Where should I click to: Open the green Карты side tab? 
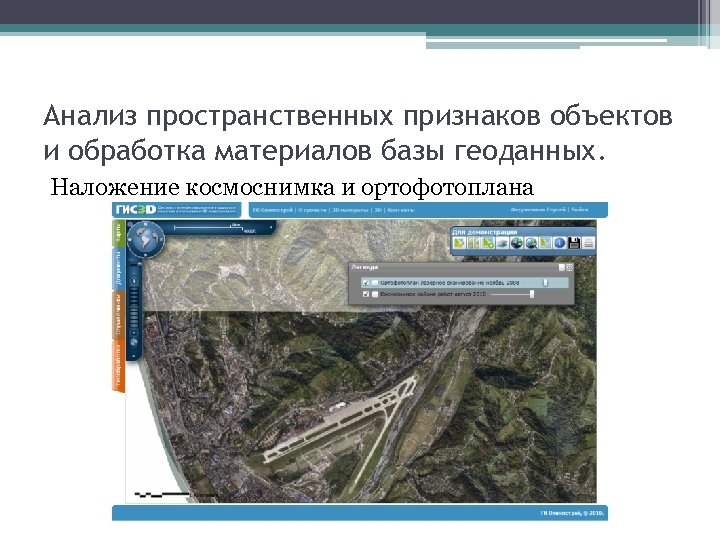tap(118, 233)
